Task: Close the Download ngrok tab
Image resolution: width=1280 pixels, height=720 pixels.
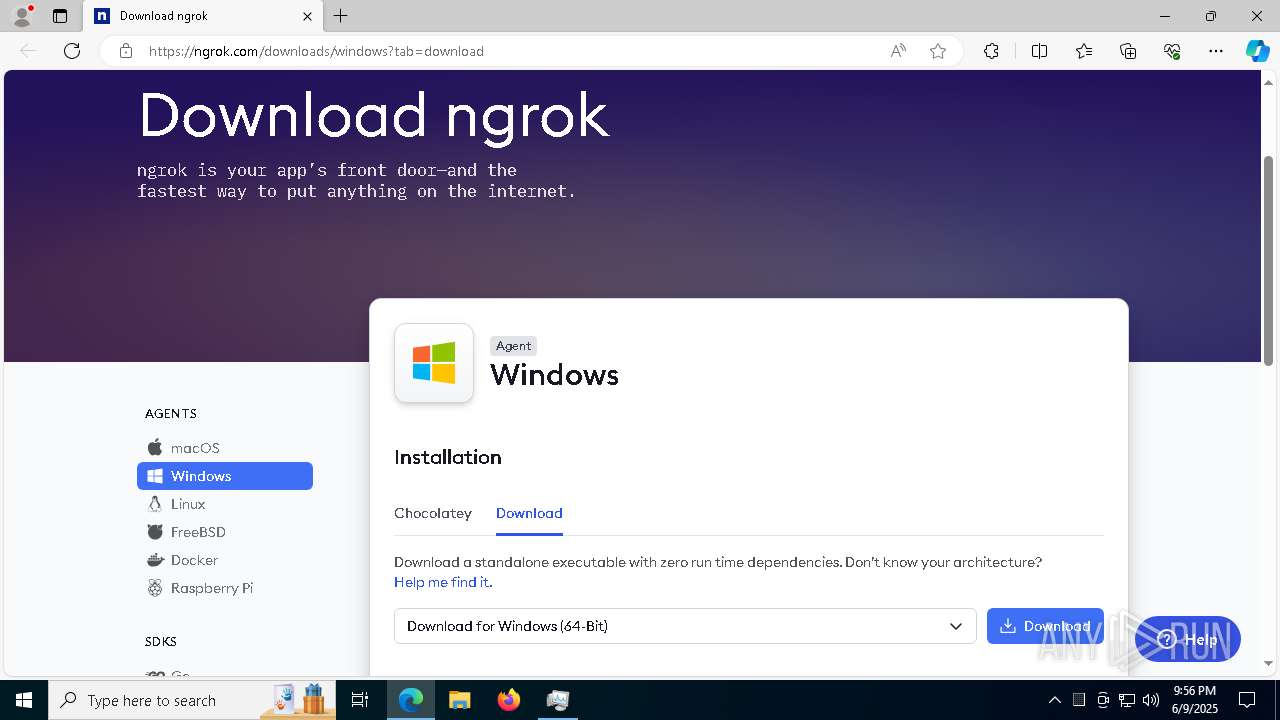Action: (307, 16)
